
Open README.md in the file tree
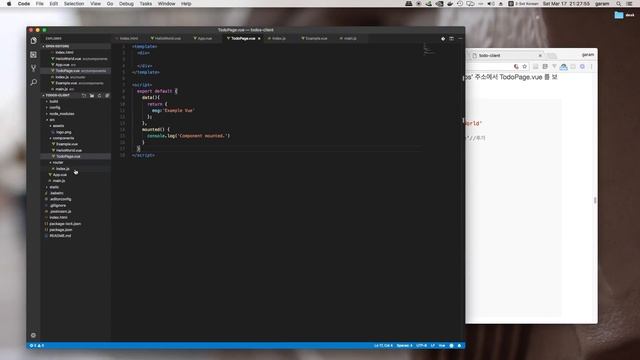pos(60,236)
